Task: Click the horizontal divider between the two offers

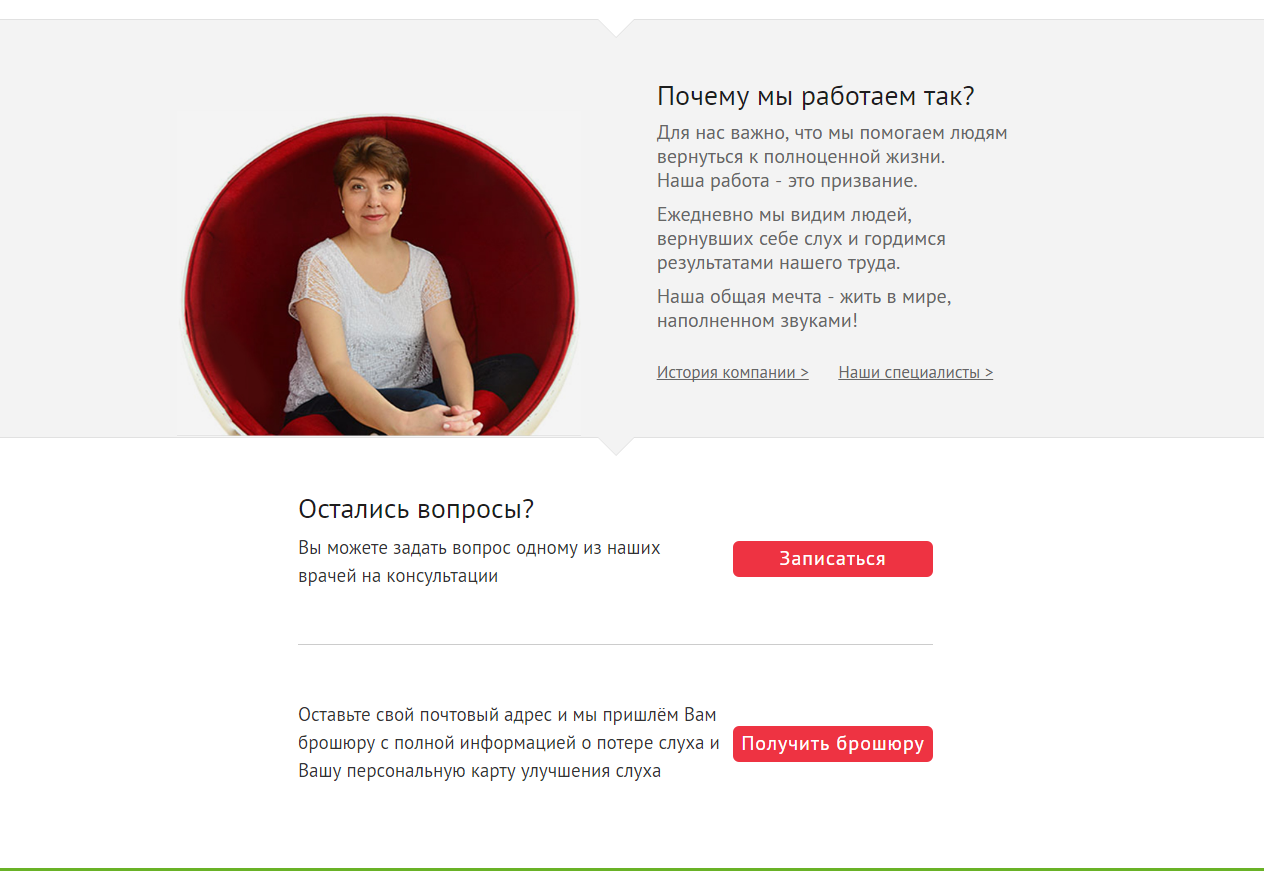Action: click(x=615, y=644)
